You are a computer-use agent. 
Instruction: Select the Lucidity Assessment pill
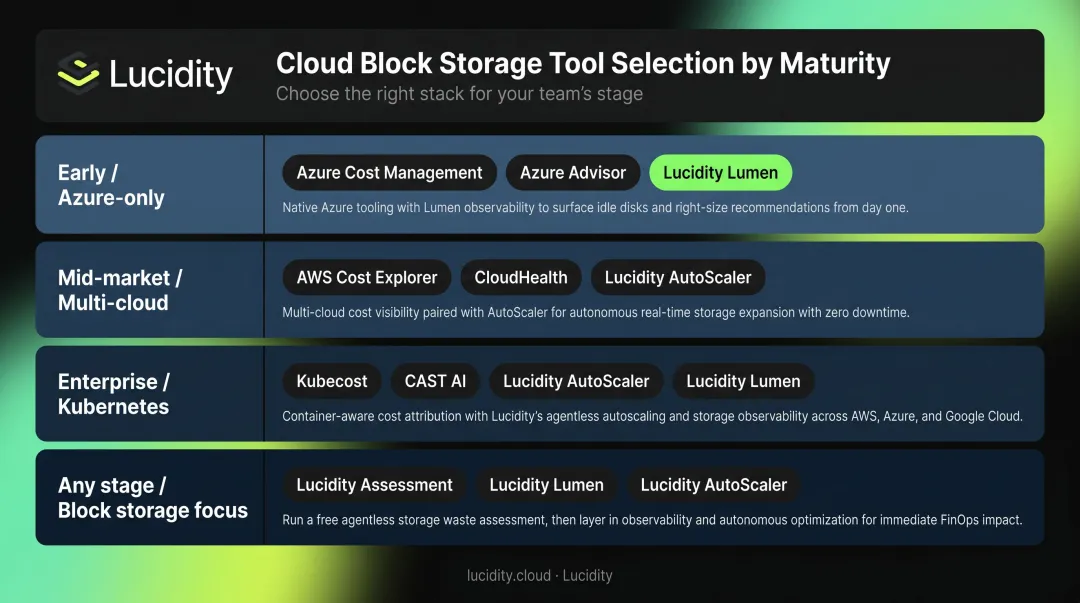point(374,485)
